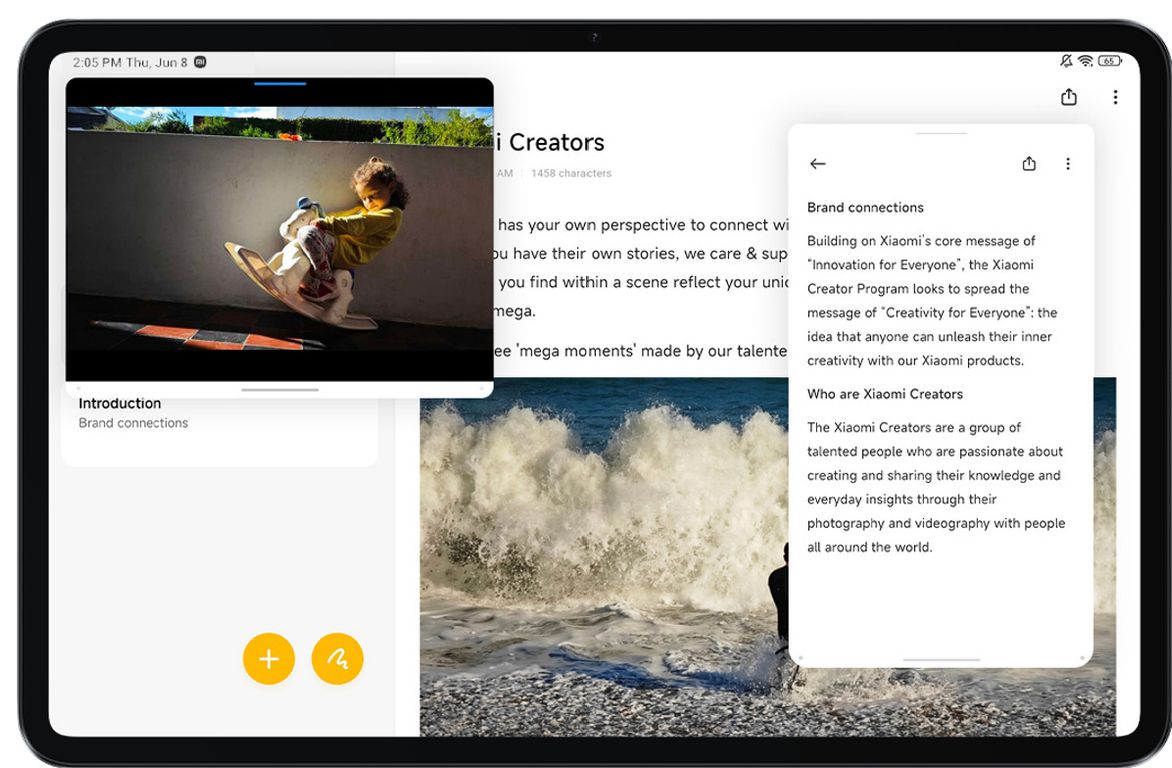Viewport: 1172px width, 768px height.
Task: Select 'Brand connections' subtitle under Introduction
Action: point(133,423)
